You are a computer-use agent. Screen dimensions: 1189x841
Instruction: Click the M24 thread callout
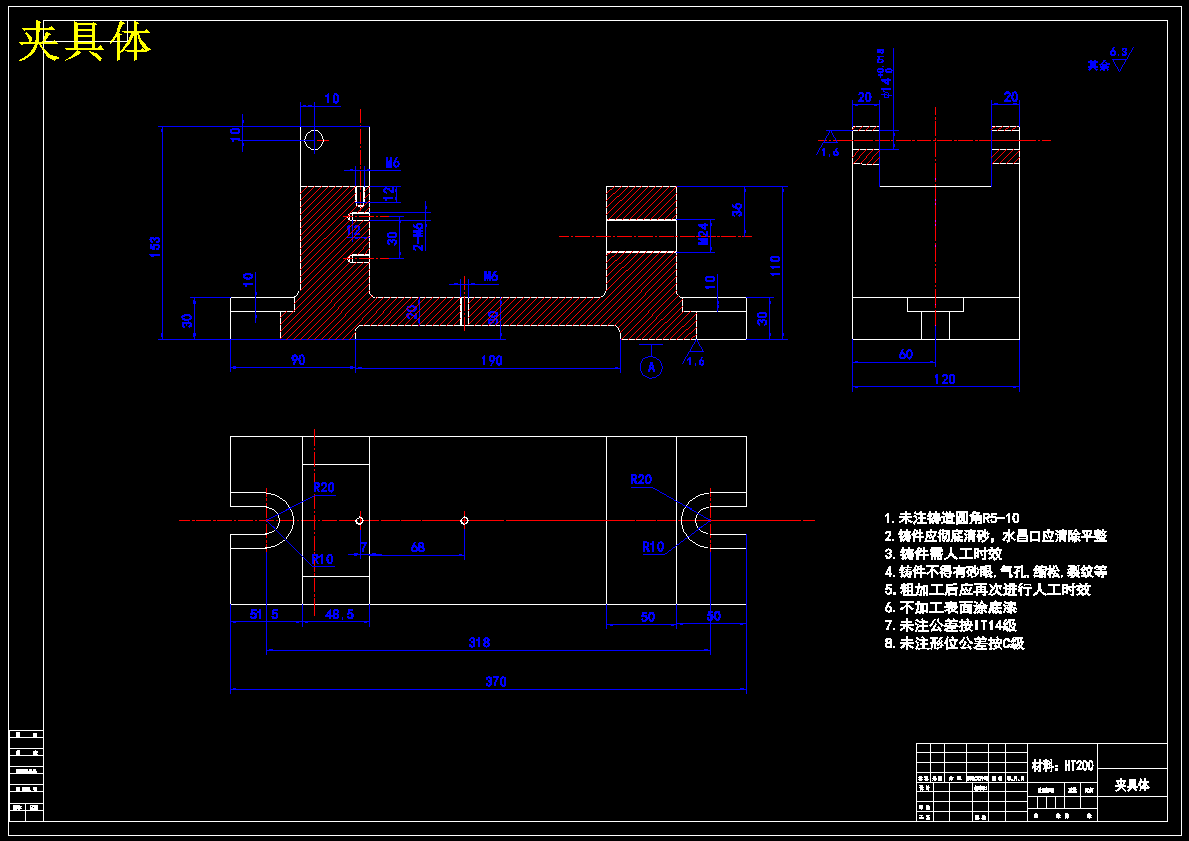click(703, 232)
